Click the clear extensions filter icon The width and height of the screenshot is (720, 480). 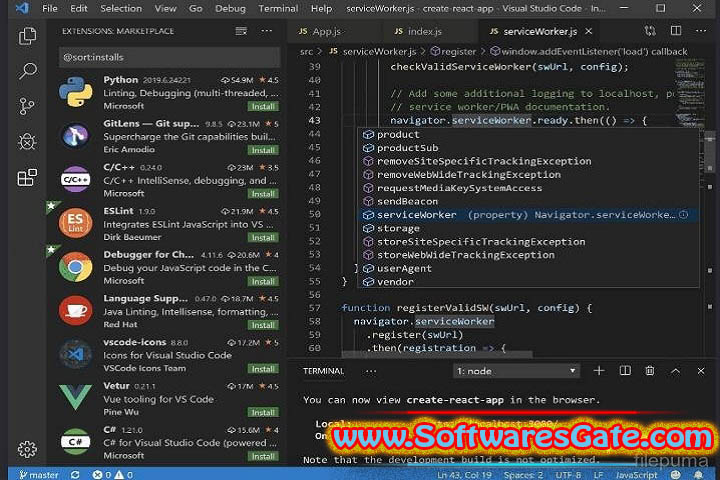pyautogui.click(x=241, y=31)
